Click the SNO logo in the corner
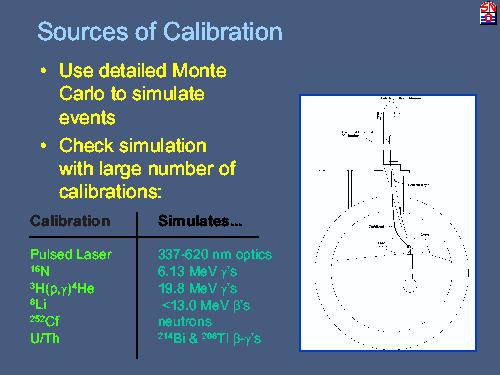 click(x=488, y=13)
